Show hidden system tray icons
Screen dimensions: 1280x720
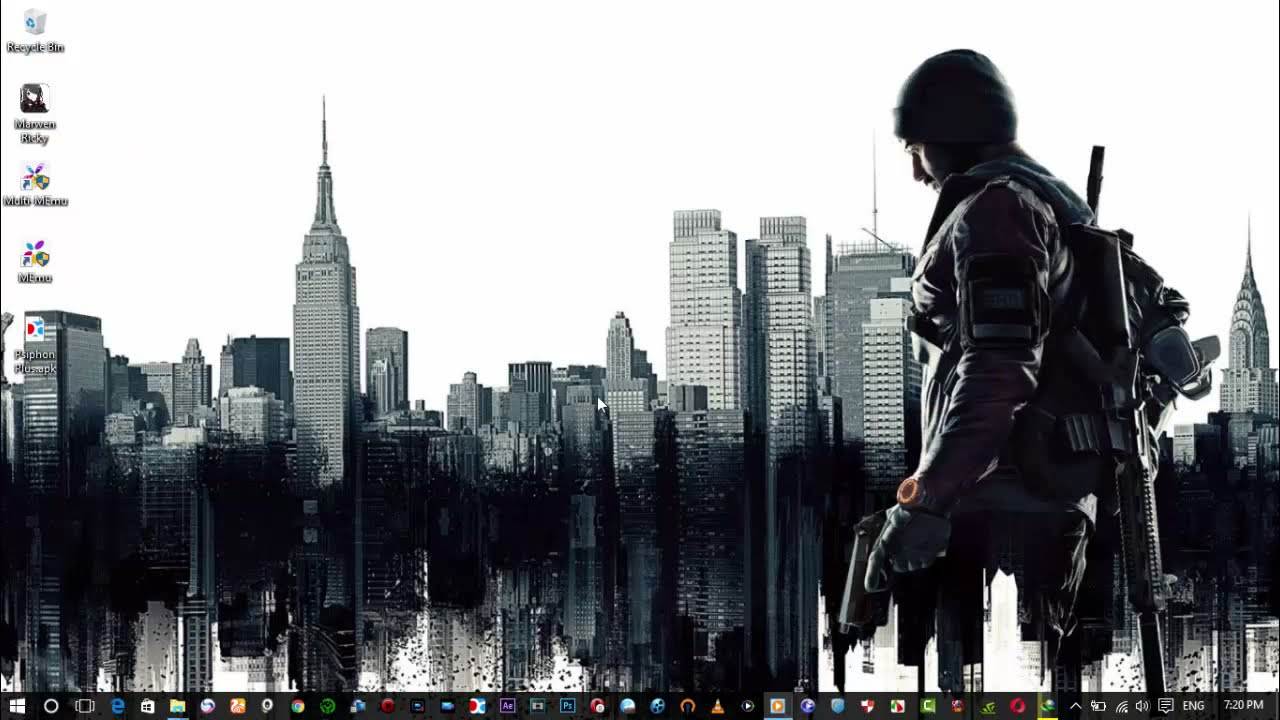(1076, 706)
